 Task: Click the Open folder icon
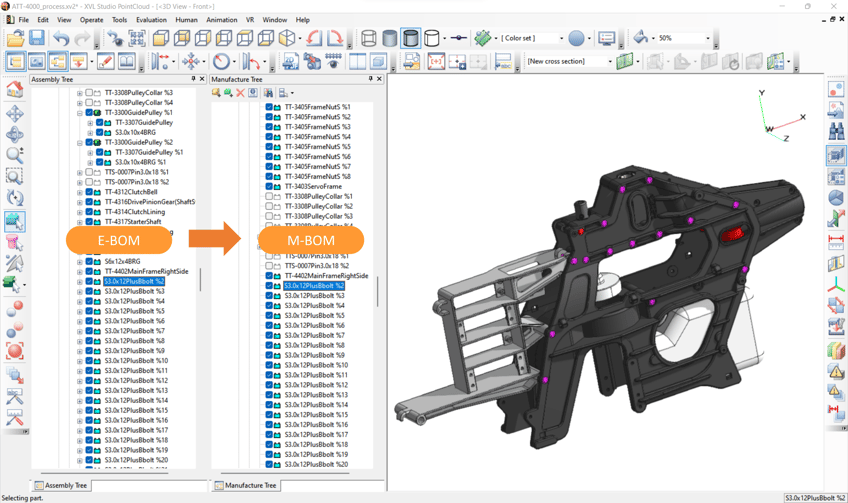[x=15, y=39]
